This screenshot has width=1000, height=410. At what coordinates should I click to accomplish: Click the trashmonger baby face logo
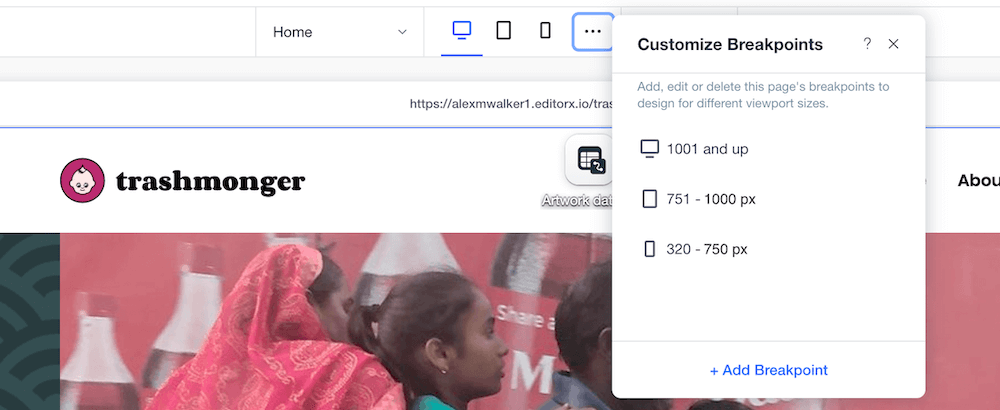point(82,180)
